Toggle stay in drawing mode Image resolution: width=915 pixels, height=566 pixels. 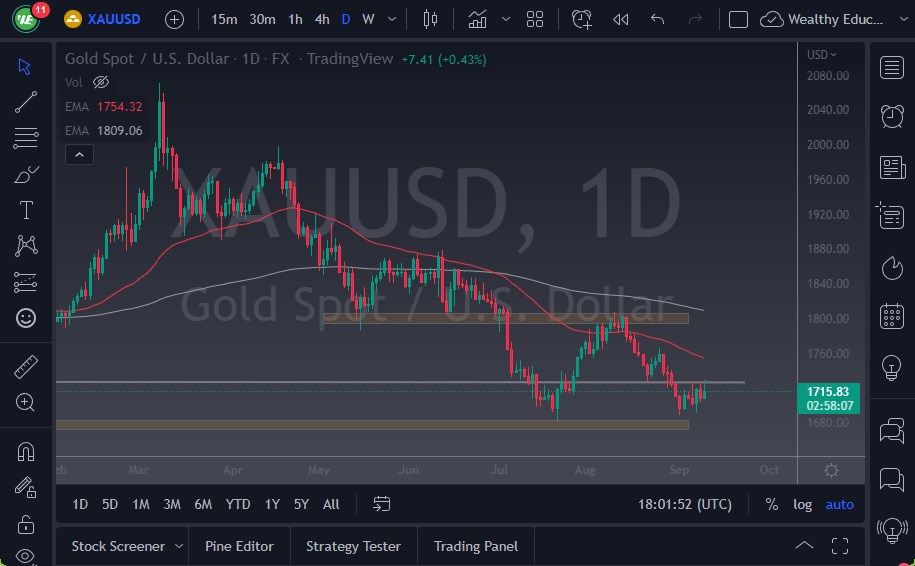tap(26, 488)
